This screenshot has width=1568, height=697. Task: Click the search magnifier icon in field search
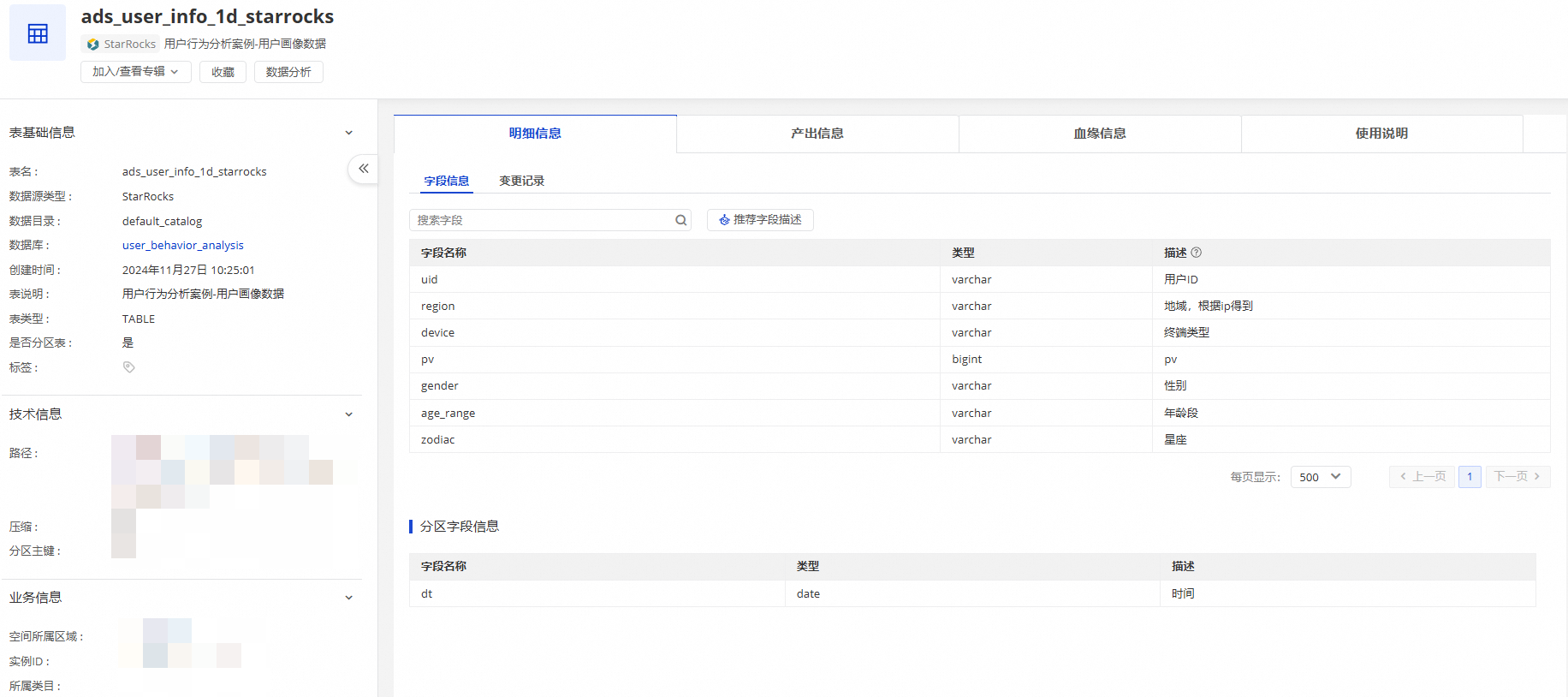681,220
